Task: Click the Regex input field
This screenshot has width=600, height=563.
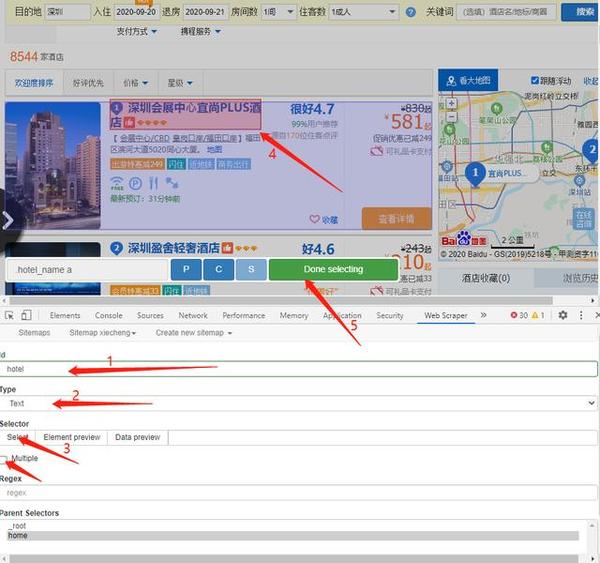Action: 298,493
